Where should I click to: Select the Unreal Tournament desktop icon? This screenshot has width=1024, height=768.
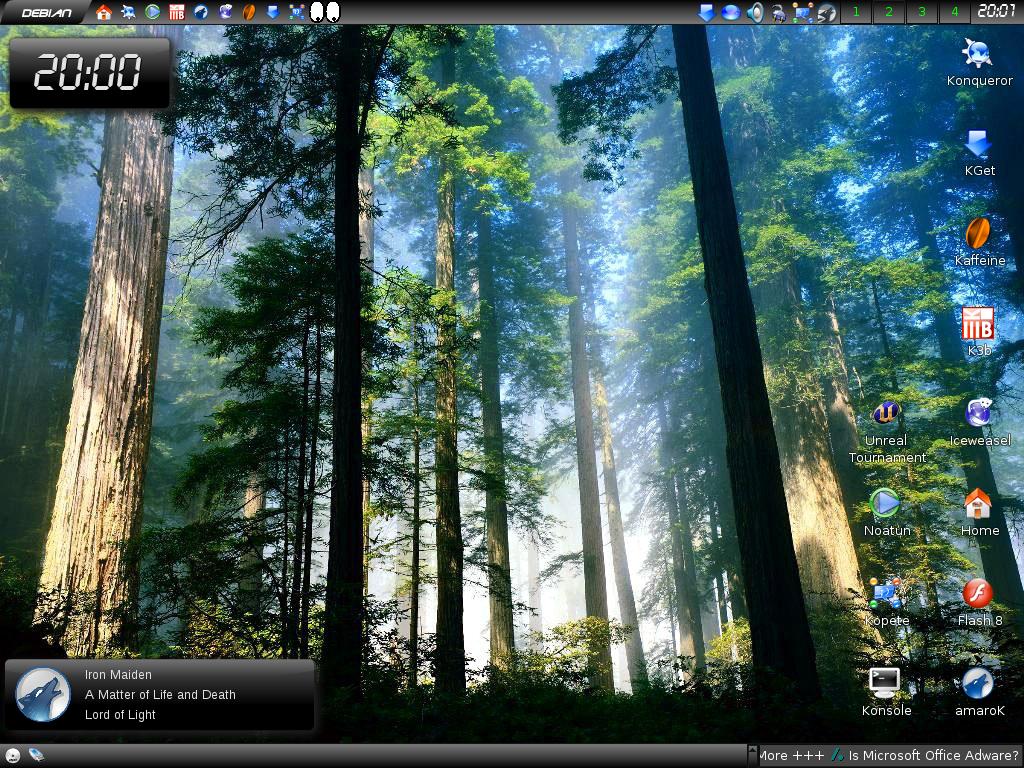coord(886,432)
